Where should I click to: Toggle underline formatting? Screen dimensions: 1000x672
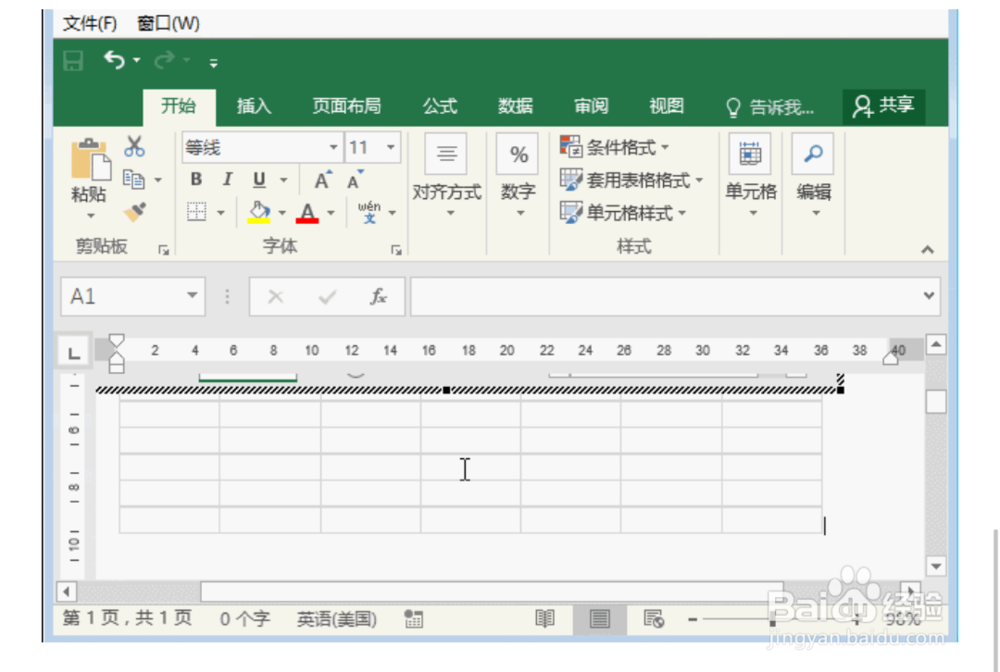[259, 180]
